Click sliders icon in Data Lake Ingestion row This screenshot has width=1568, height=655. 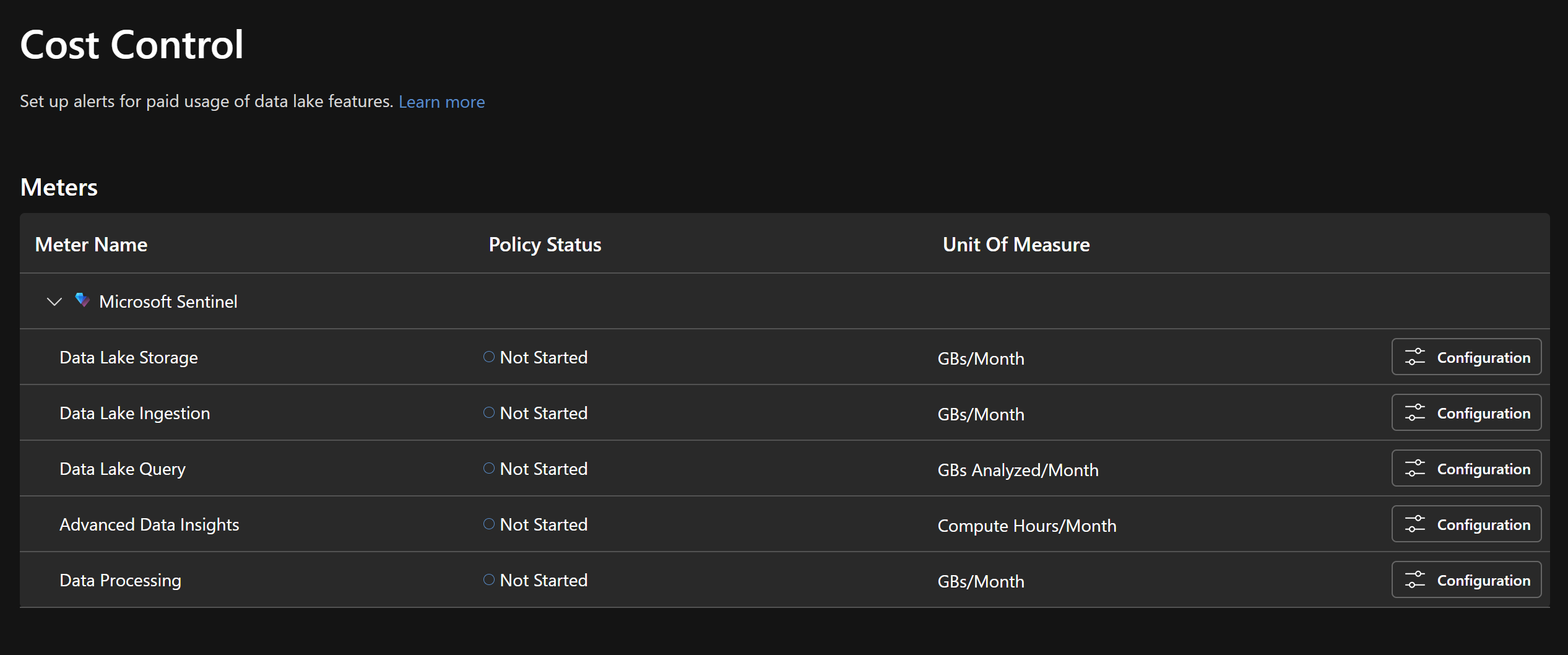[1414, 413]
